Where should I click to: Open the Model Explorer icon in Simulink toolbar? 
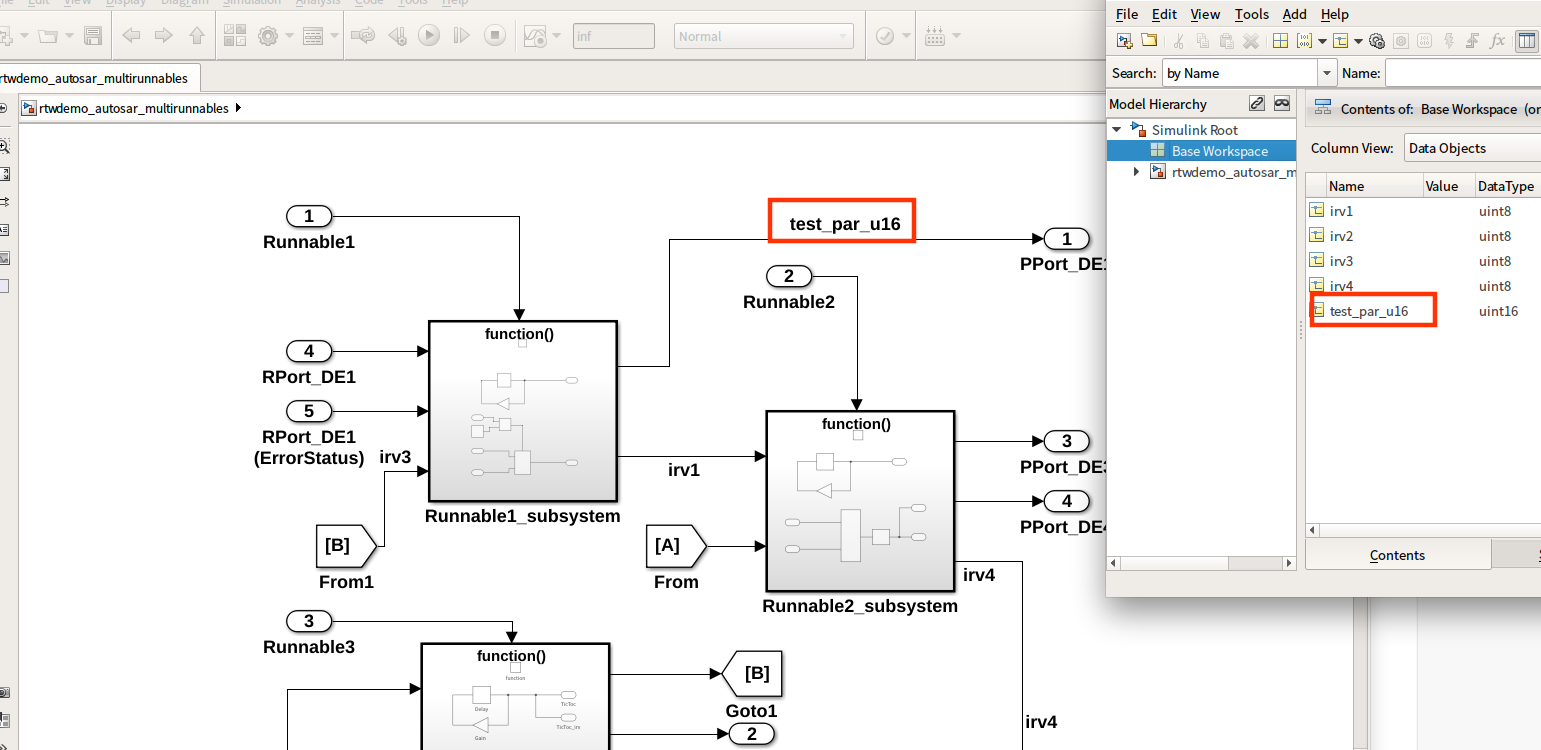tap(313, 36)
